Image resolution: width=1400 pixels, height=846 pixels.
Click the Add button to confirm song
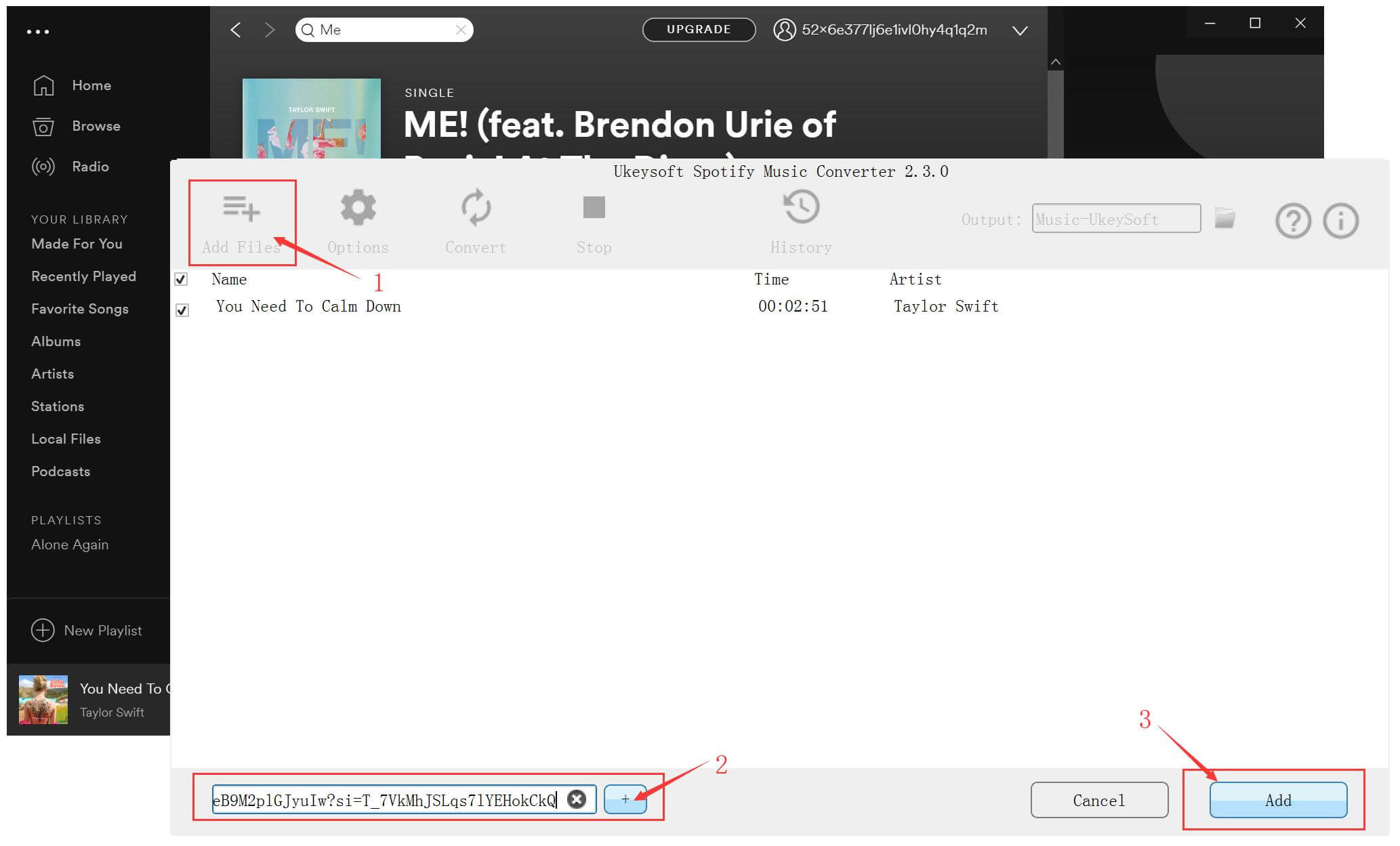click(x=1278, y=800)
